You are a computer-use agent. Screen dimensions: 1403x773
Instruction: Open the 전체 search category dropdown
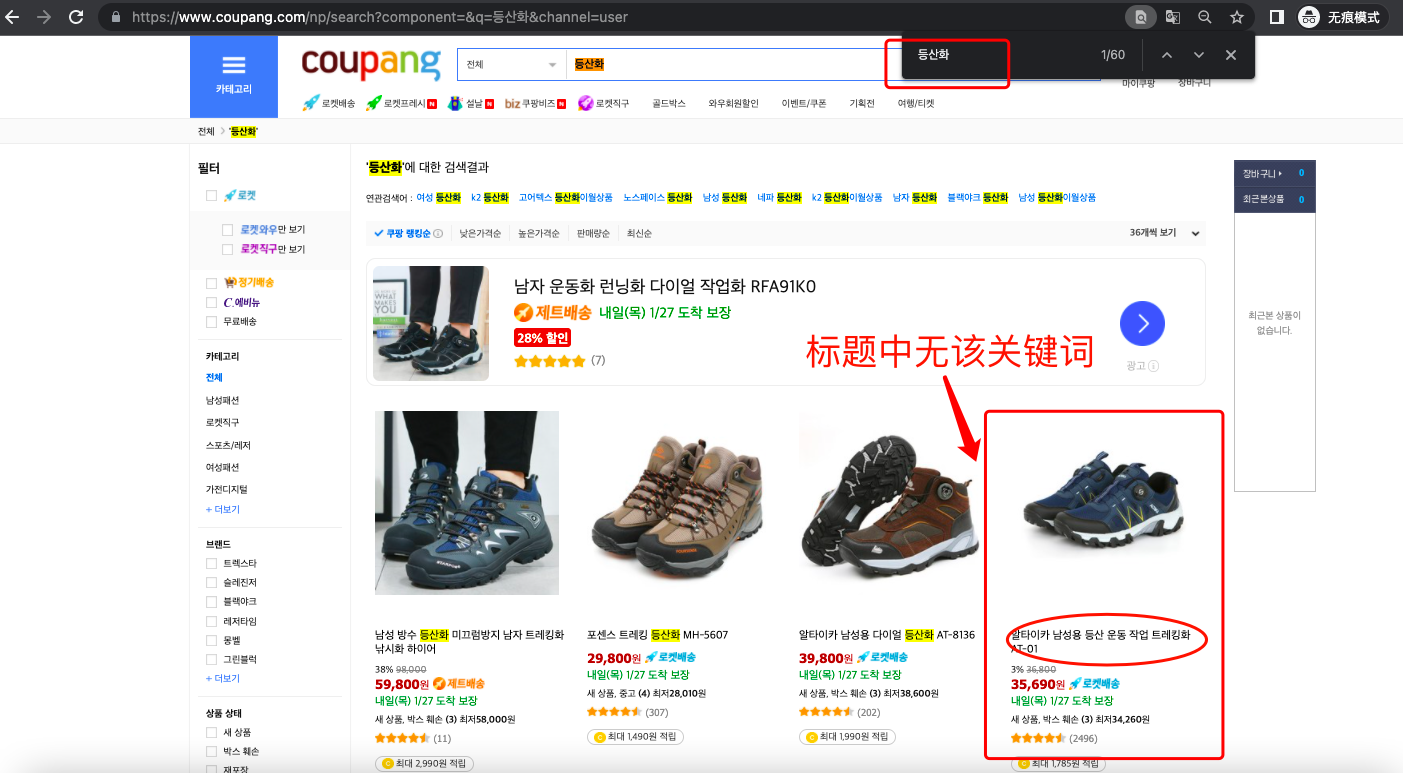(x=511, y=65)
